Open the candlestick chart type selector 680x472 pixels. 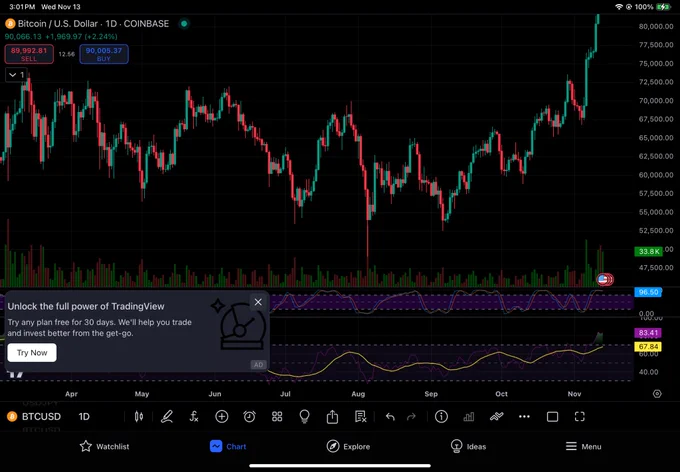[139, 417]
